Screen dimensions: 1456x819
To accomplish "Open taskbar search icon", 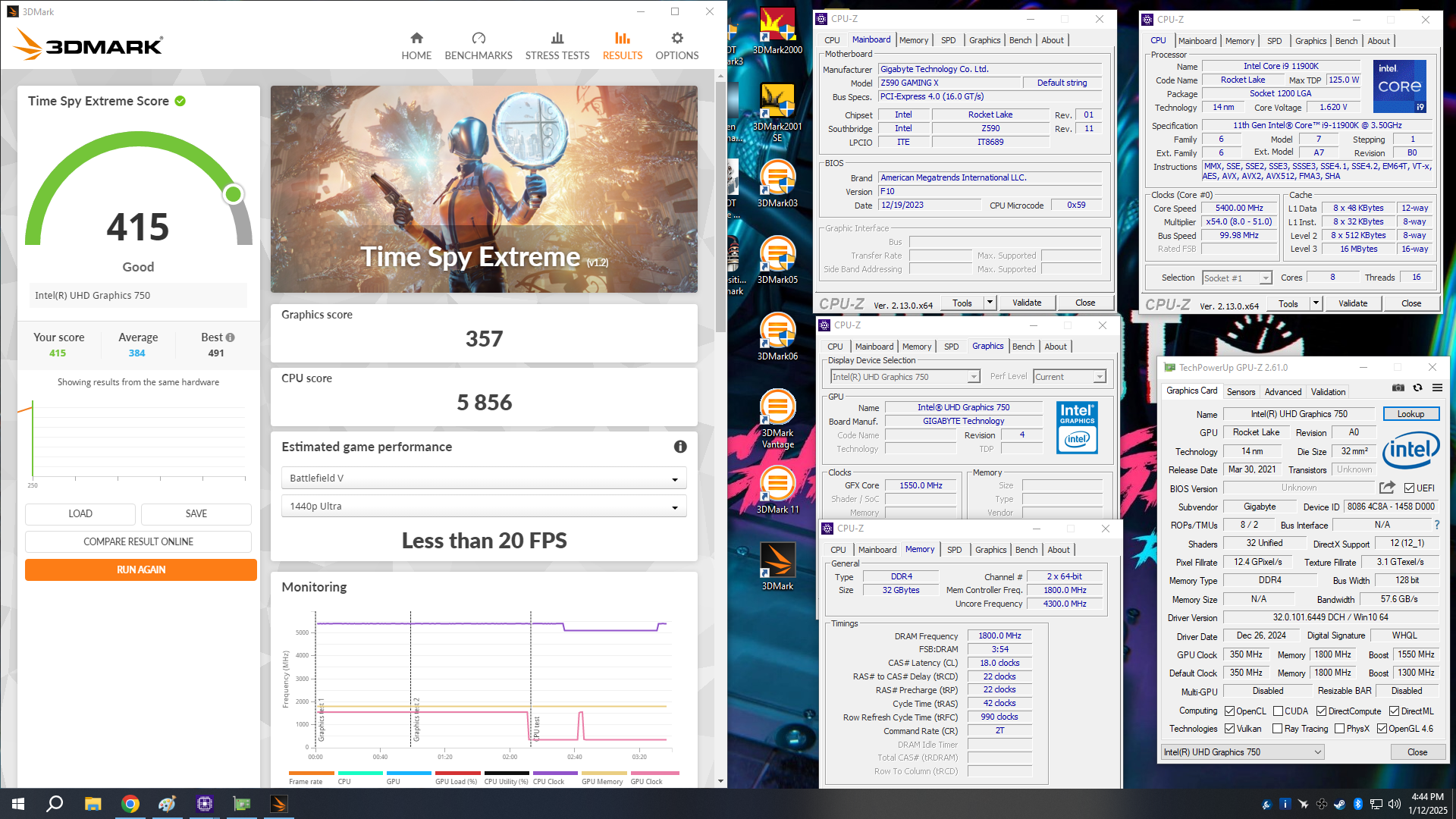I will pos(55,804).
